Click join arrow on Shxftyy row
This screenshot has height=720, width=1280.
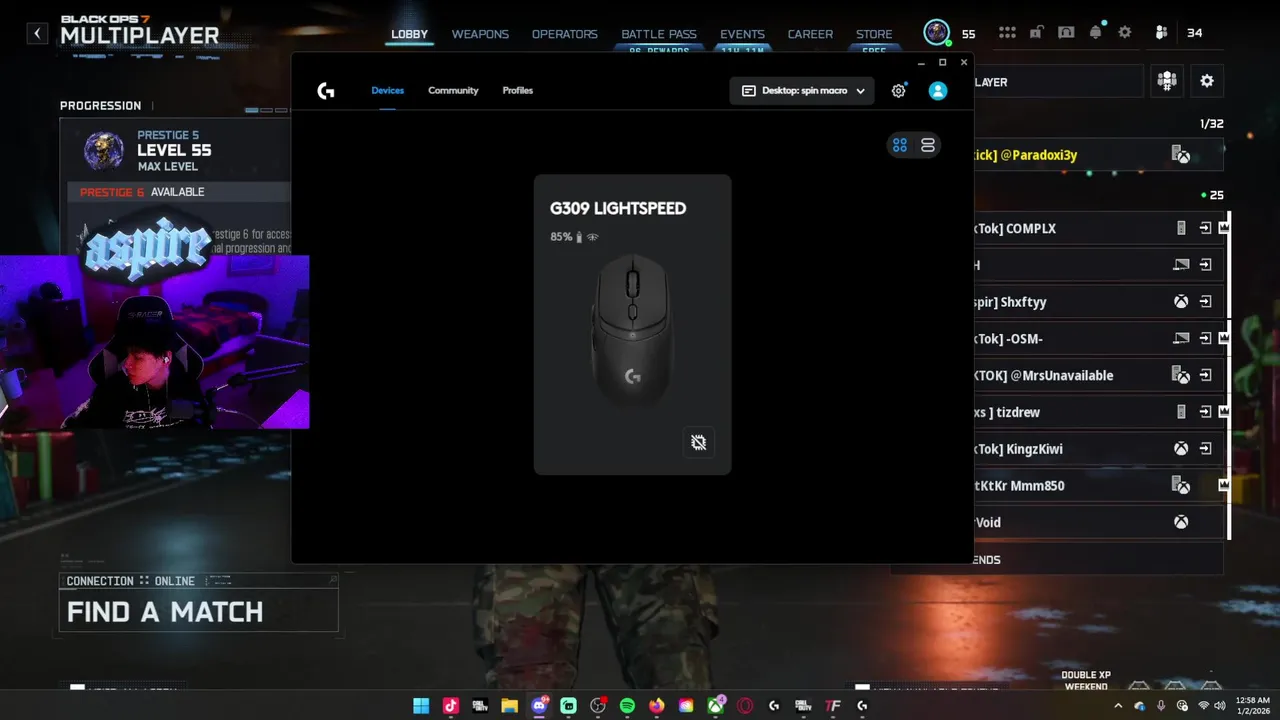click(1206, 302)
